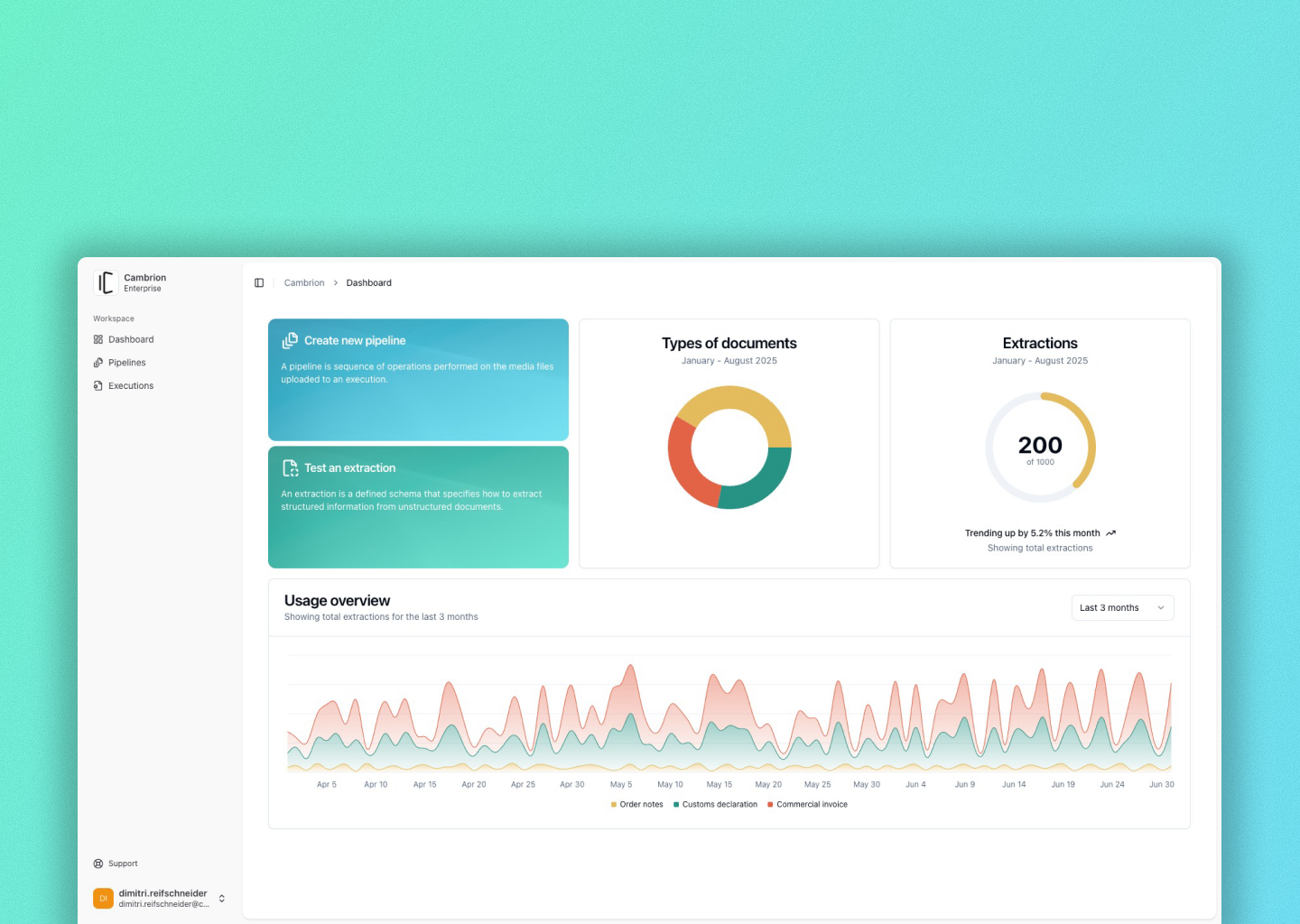Click the Cambrion logo icon
The image size is (1300, 924).
coord(106,282)
